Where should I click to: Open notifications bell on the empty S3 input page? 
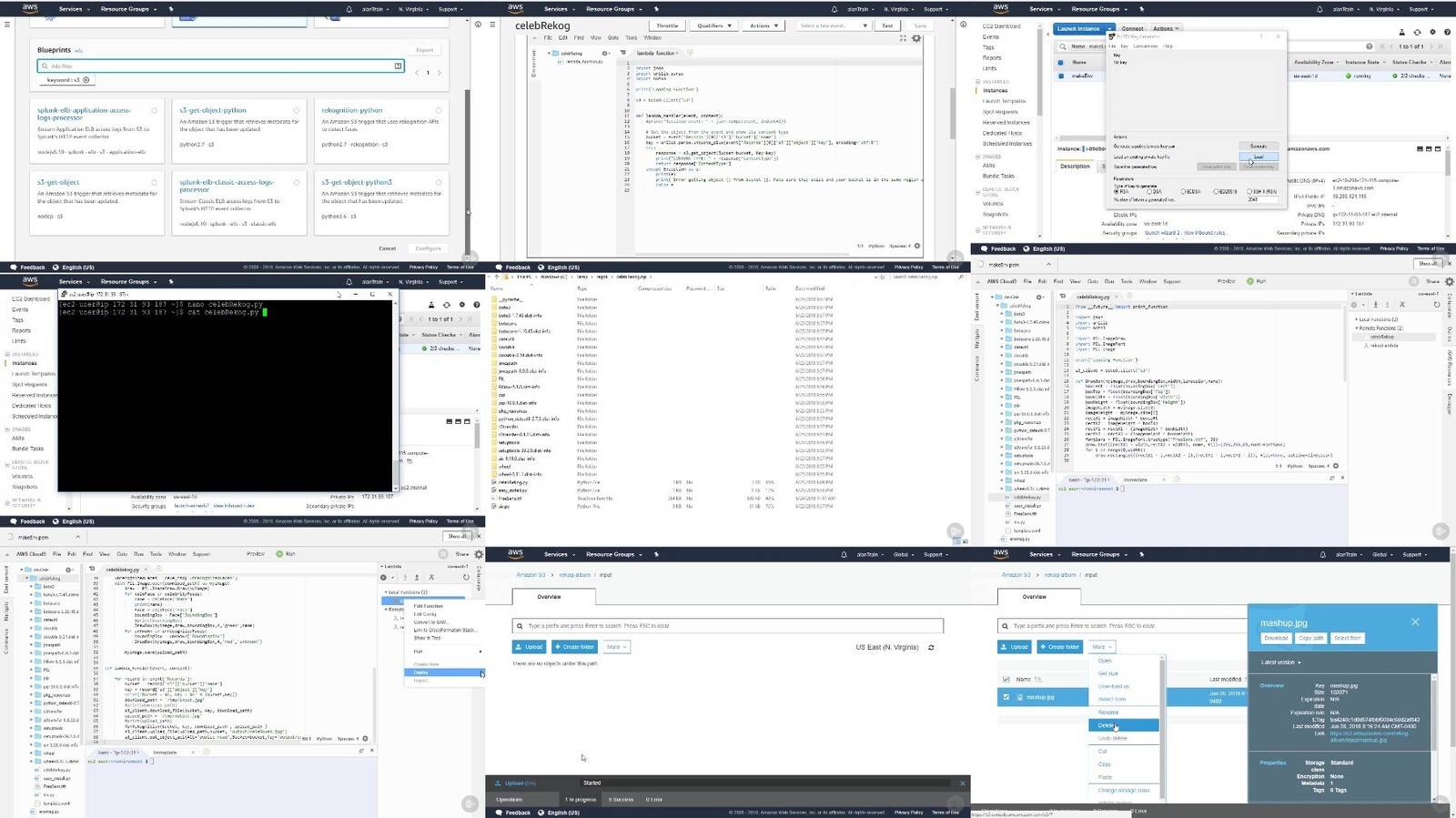(843, 554)
